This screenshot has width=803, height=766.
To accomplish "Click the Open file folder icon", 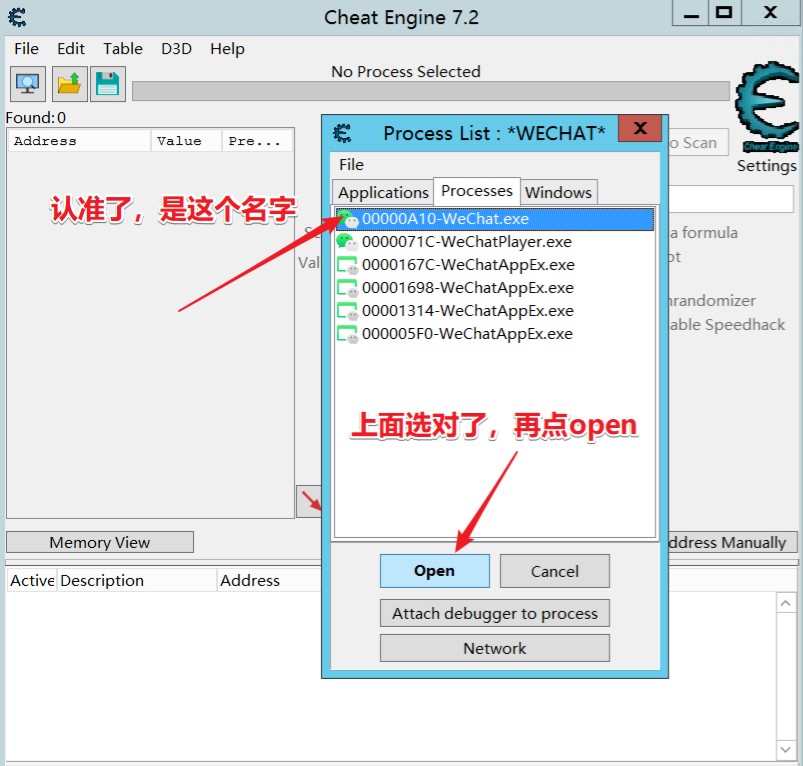I will click(68, 84).
